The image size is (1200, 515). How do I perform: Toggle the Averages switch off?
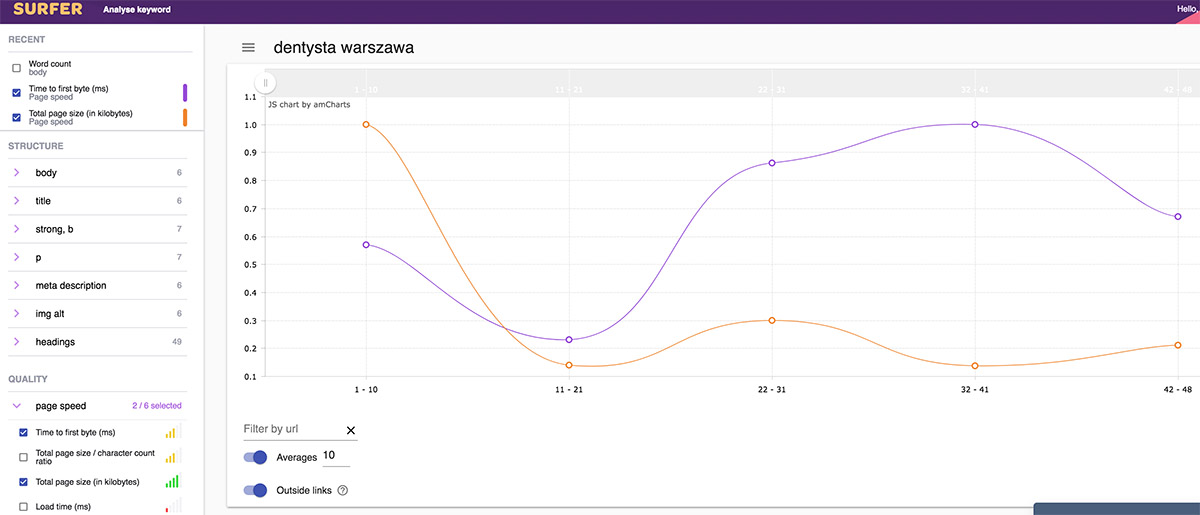pyautogui.click(x=256, y=457)
